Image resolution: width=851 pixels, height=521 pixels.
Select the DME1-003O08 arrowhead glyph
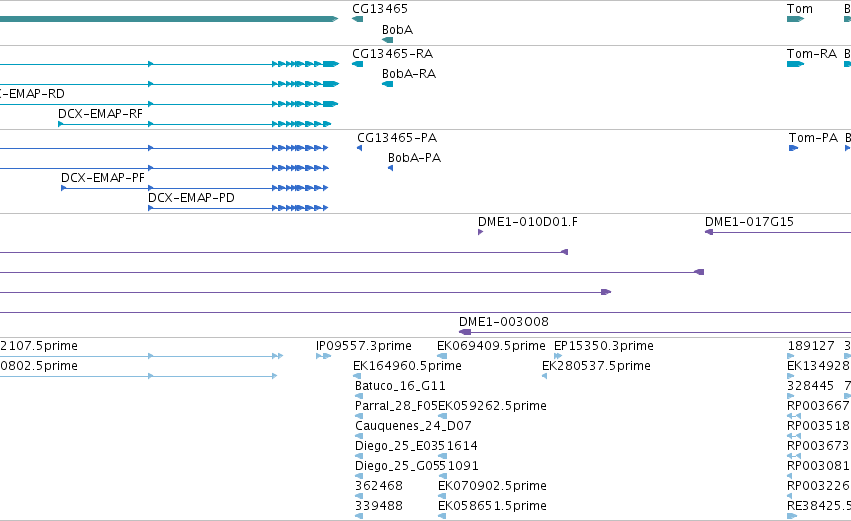465,332
